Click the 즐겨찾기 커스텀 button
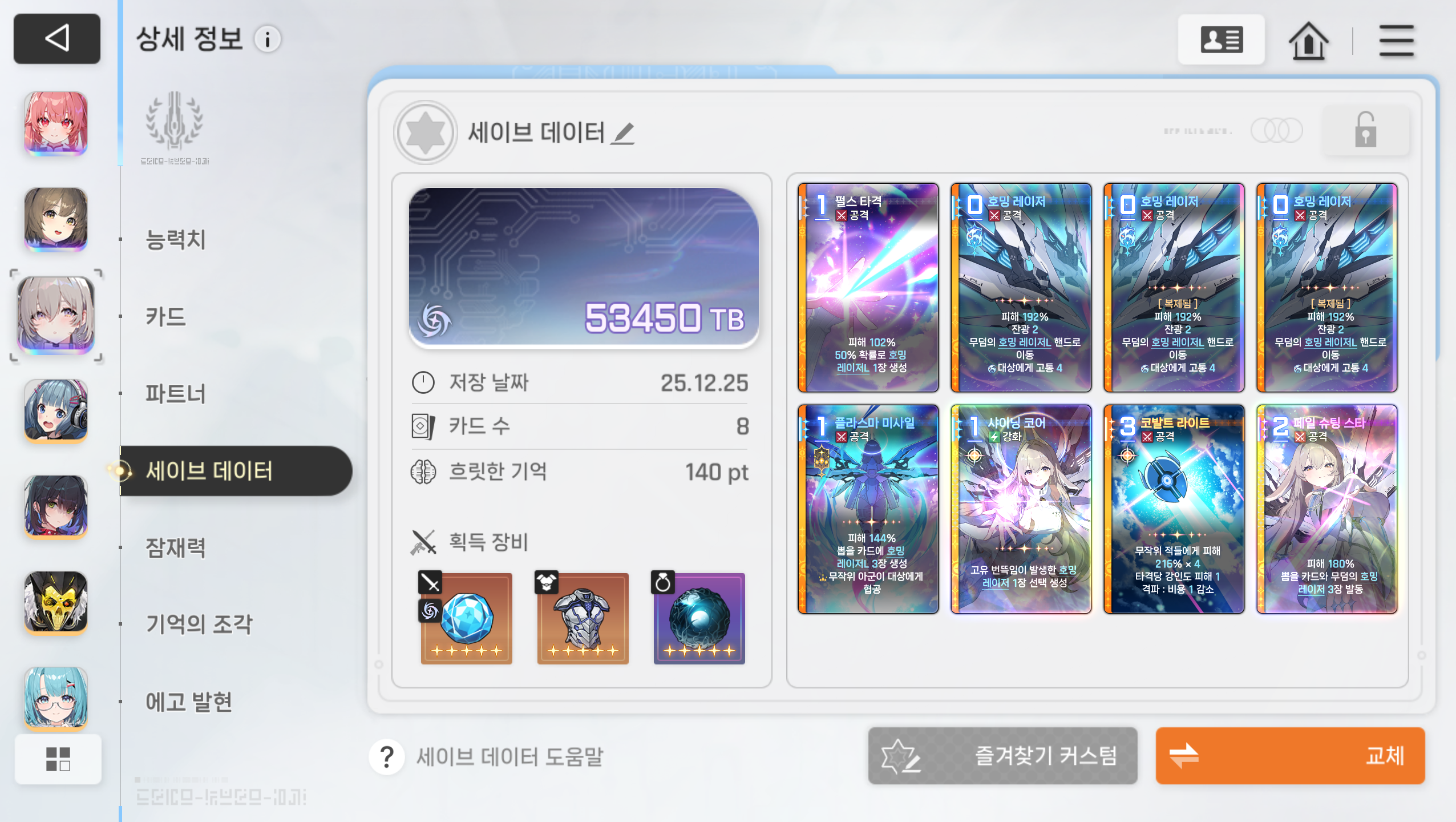The height and width of the screenshot is (822, 1456). [x=1002, y=756]
